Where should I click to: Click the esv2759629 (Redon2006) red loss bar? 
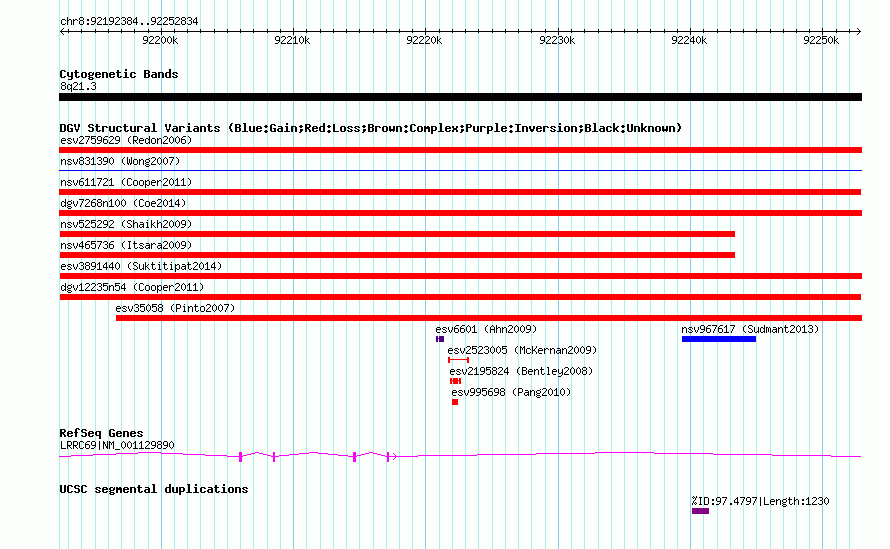pos(460,150)
